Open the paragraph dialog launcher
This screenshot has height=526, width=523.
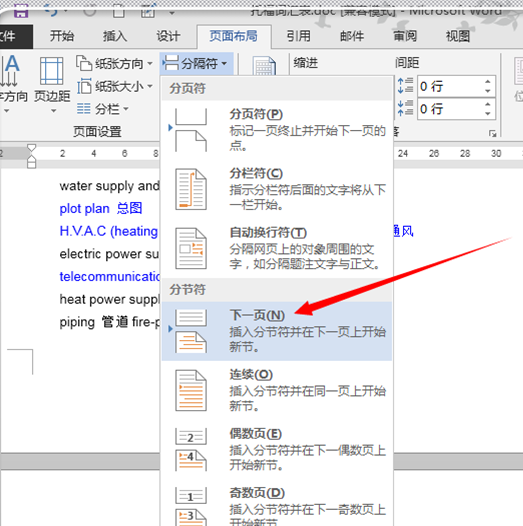(492, 133)
